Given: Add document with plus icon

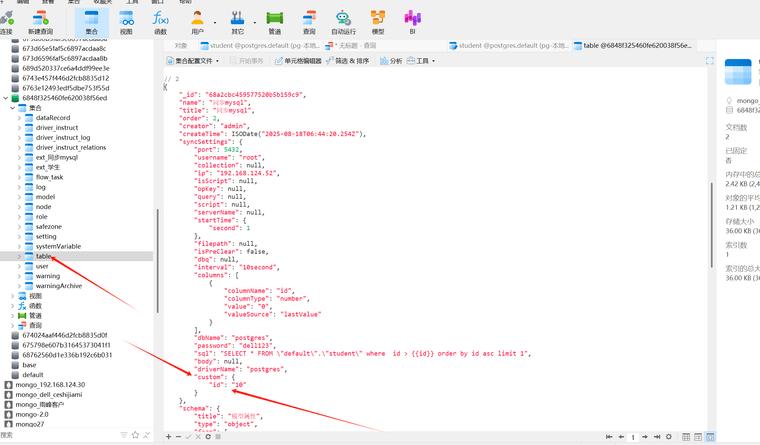Looking at the screenshot, I should coord(168,437).
